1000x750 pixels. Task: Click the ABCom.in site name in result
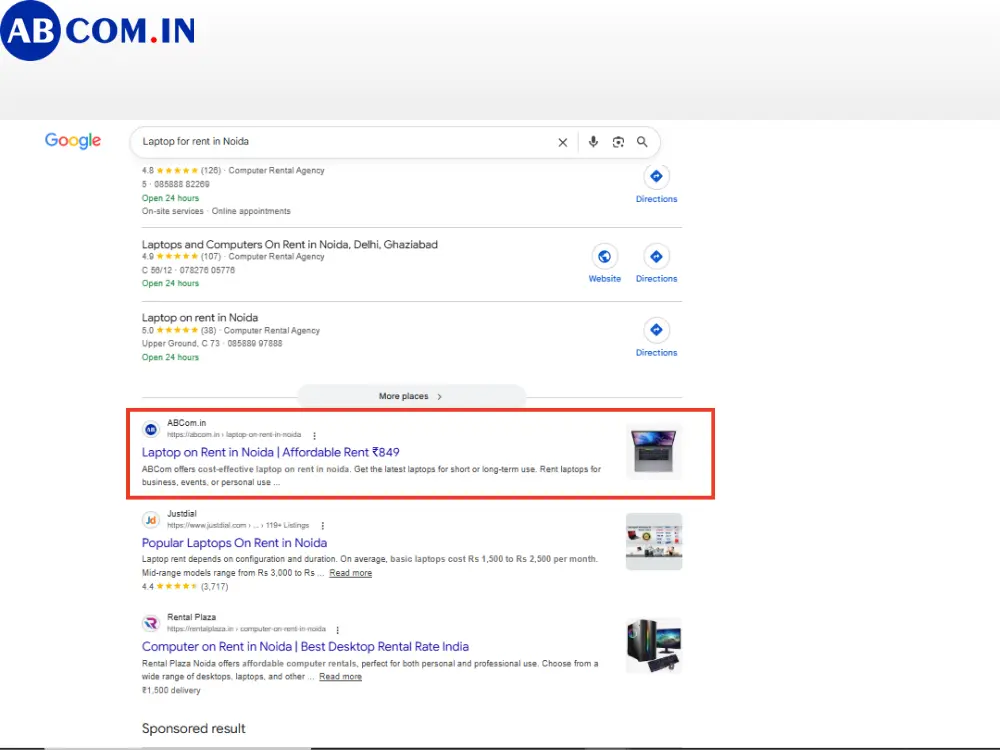(x=186, y=423)
